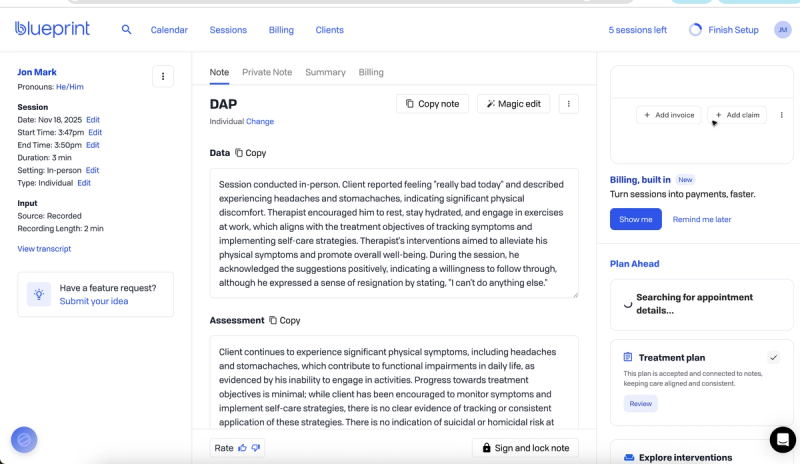Click the Data text area resize handle
Image resolution: width=800 pixels, height=464 pixels.
[576, 295]
